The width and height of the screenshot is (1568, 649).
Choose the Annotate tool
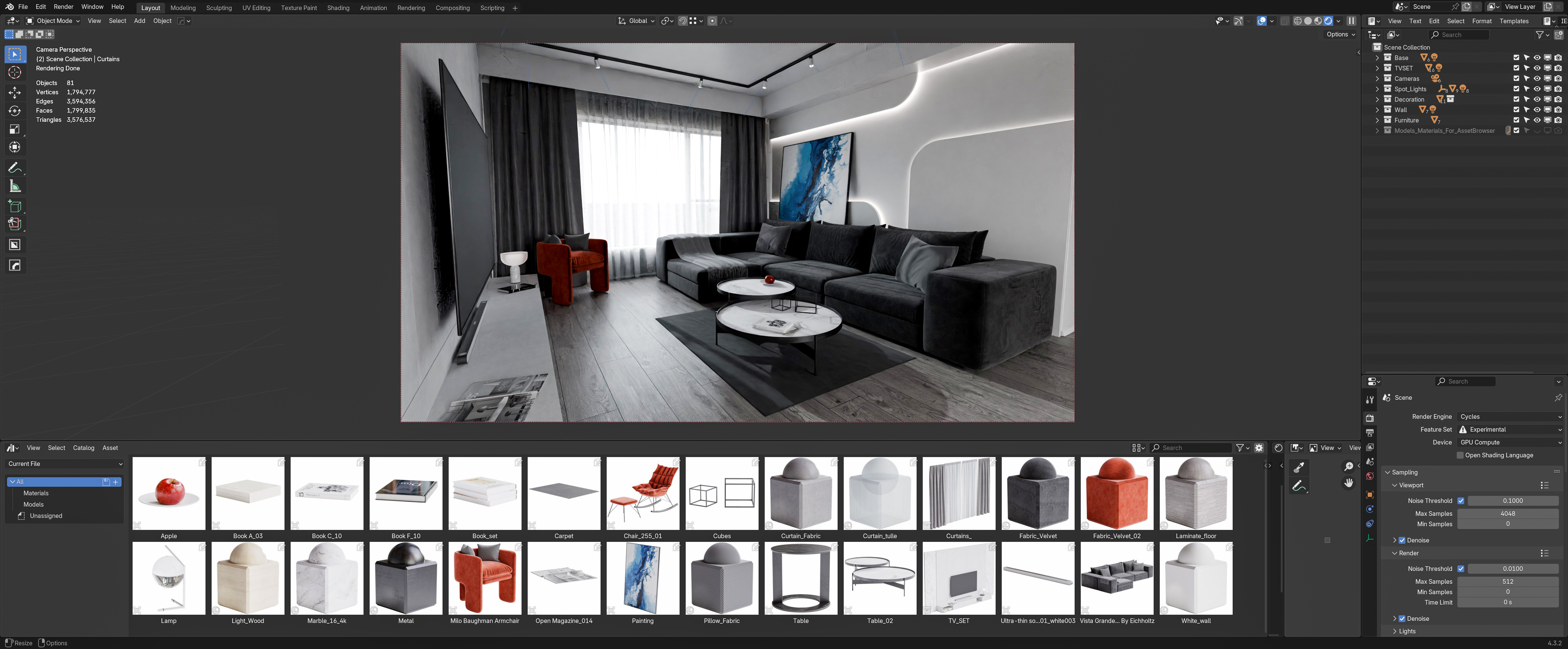pos(15,168)
